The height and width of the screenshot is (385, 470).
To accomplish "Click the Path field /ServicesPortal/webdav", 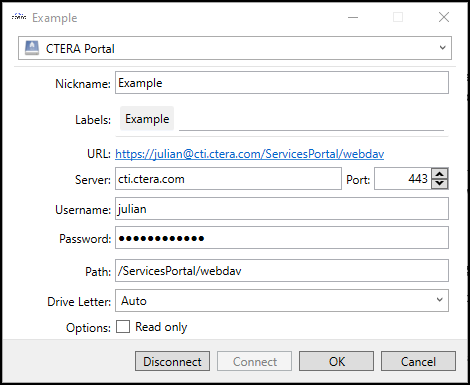I will [282, 271].
